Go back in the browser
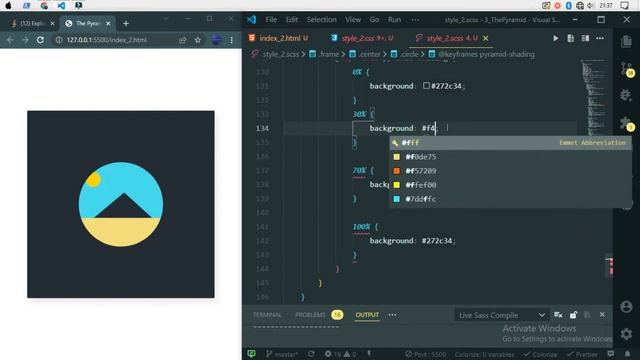 click(x=10, y=40)
